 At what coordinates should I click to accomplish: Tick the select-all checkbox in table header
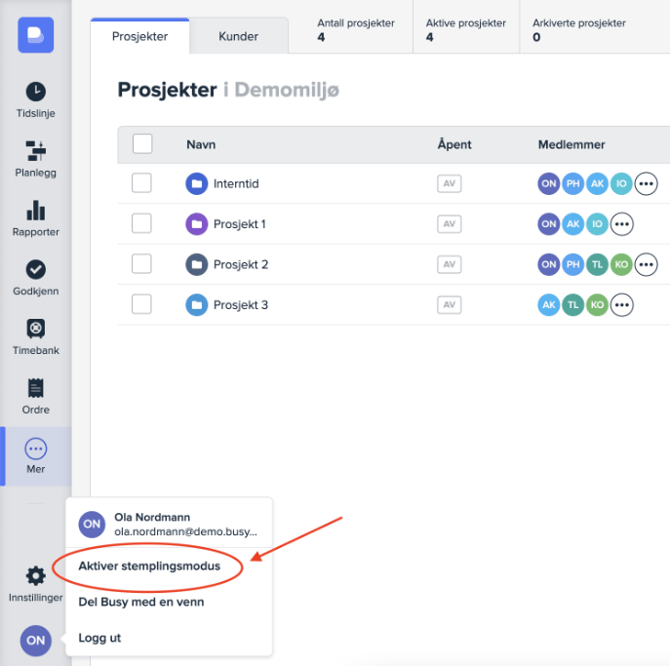142,144
